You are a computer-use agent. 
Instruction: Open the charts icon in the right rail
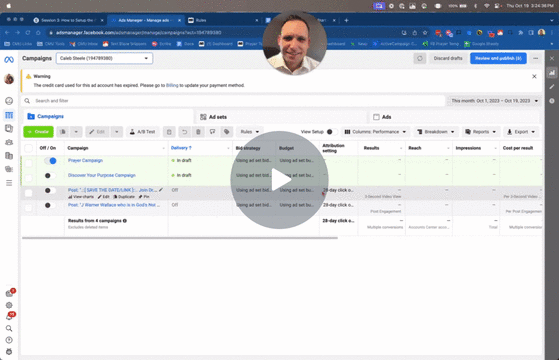point(552,73)
